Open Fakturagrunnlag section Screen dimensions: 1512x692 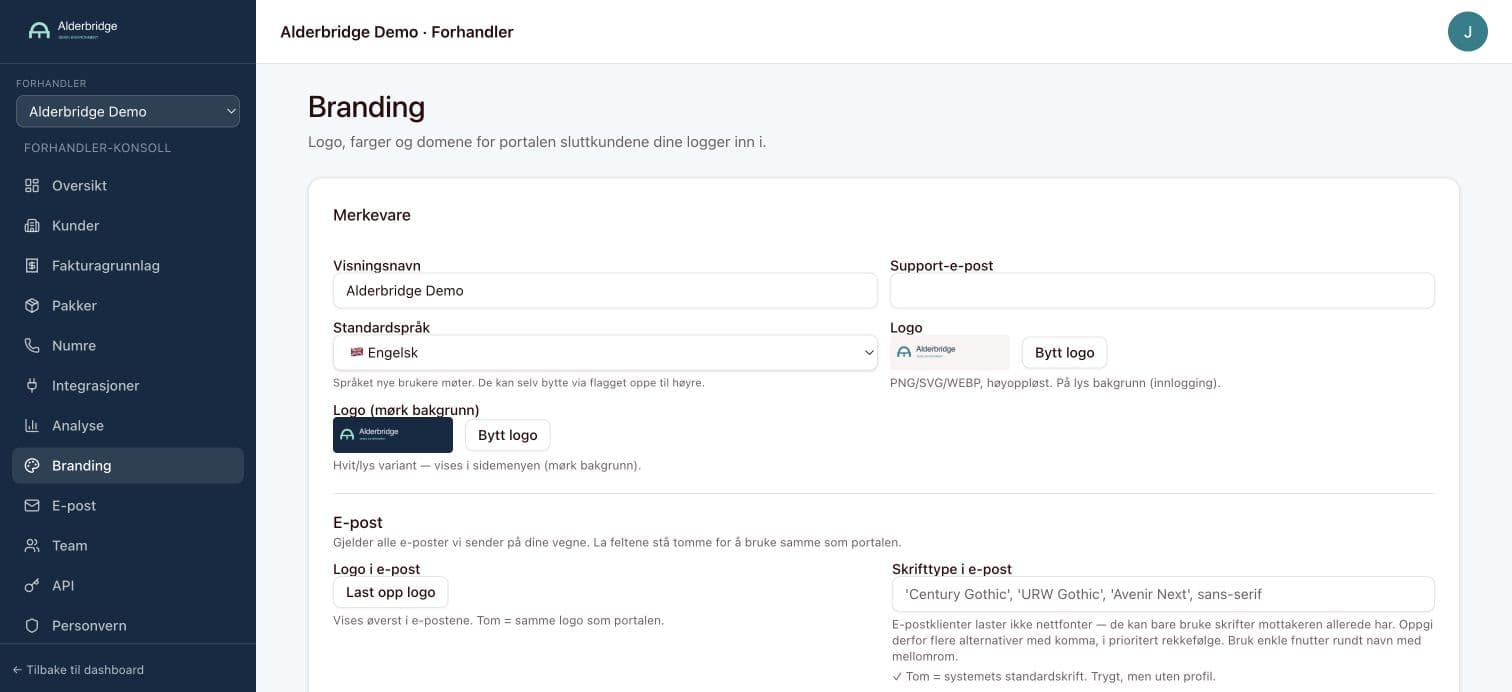[x=128, y=265]
